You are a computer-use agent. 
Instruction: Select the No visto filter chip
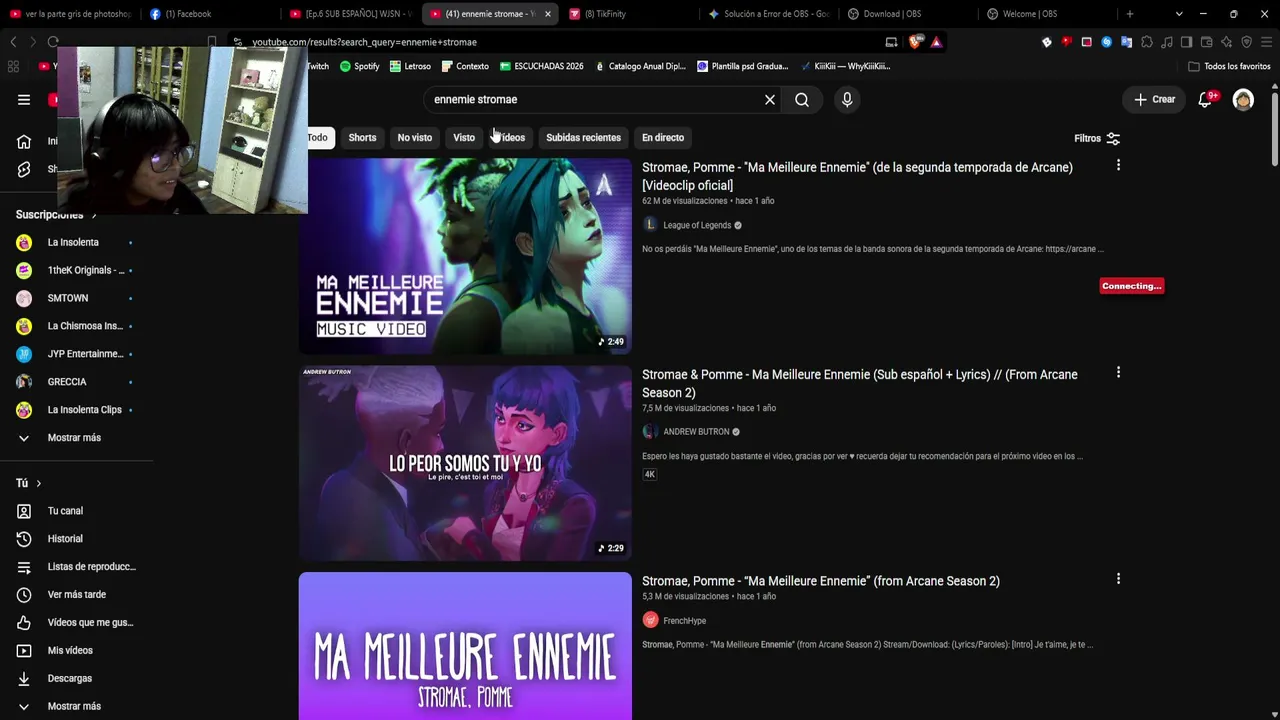tap(415, 138)
